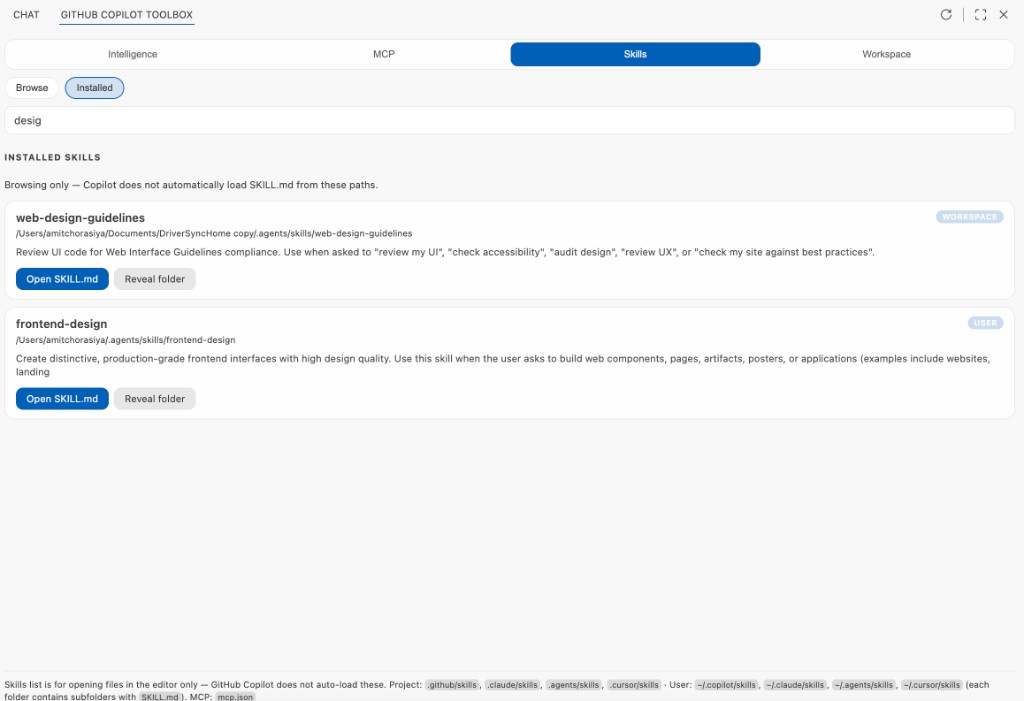This screenshot has width=1024, height=701.
Task: Open the Intelligence tab
Action: 132,53
